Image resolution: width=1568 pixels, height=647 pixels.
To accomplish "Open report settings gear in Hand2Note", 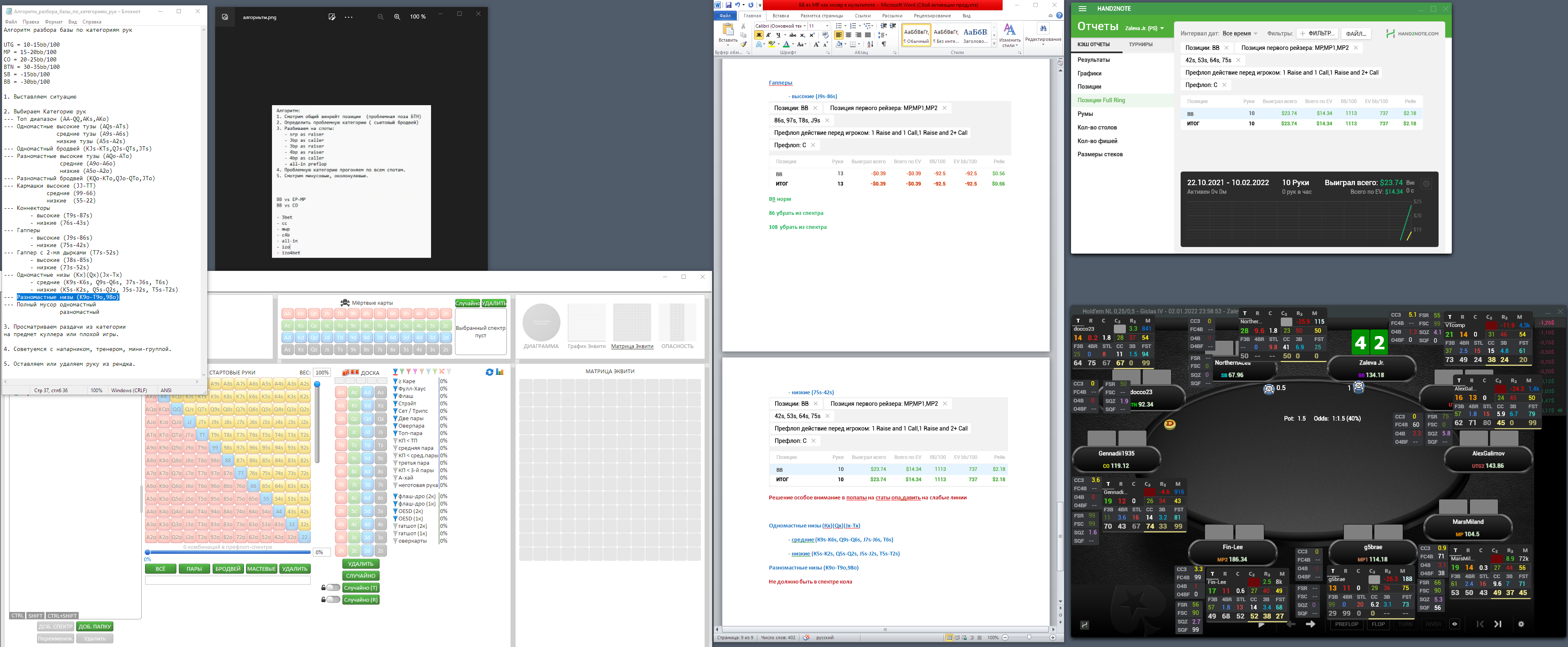I will [x=1426, y=184].
